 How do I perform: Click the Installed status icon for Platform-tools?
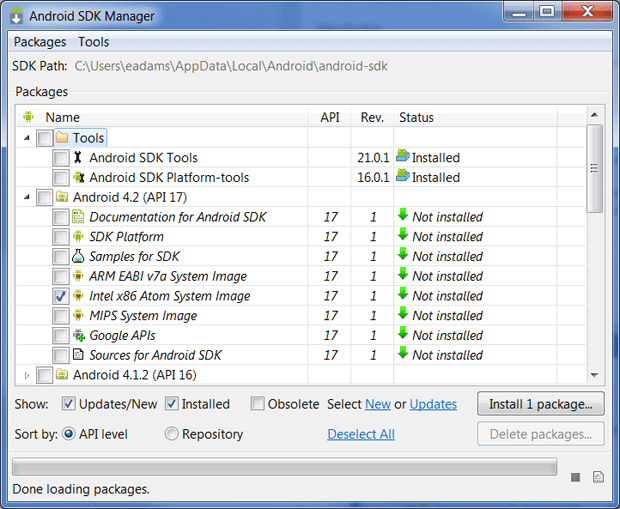click(403, 176)
